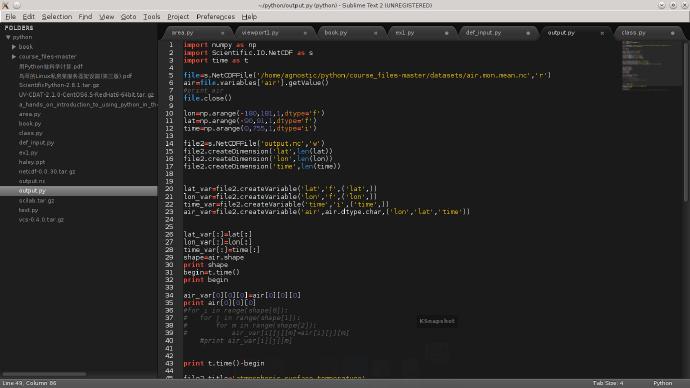
Task: Expand the course_files-master folder arrow
Action: point(14,57)
